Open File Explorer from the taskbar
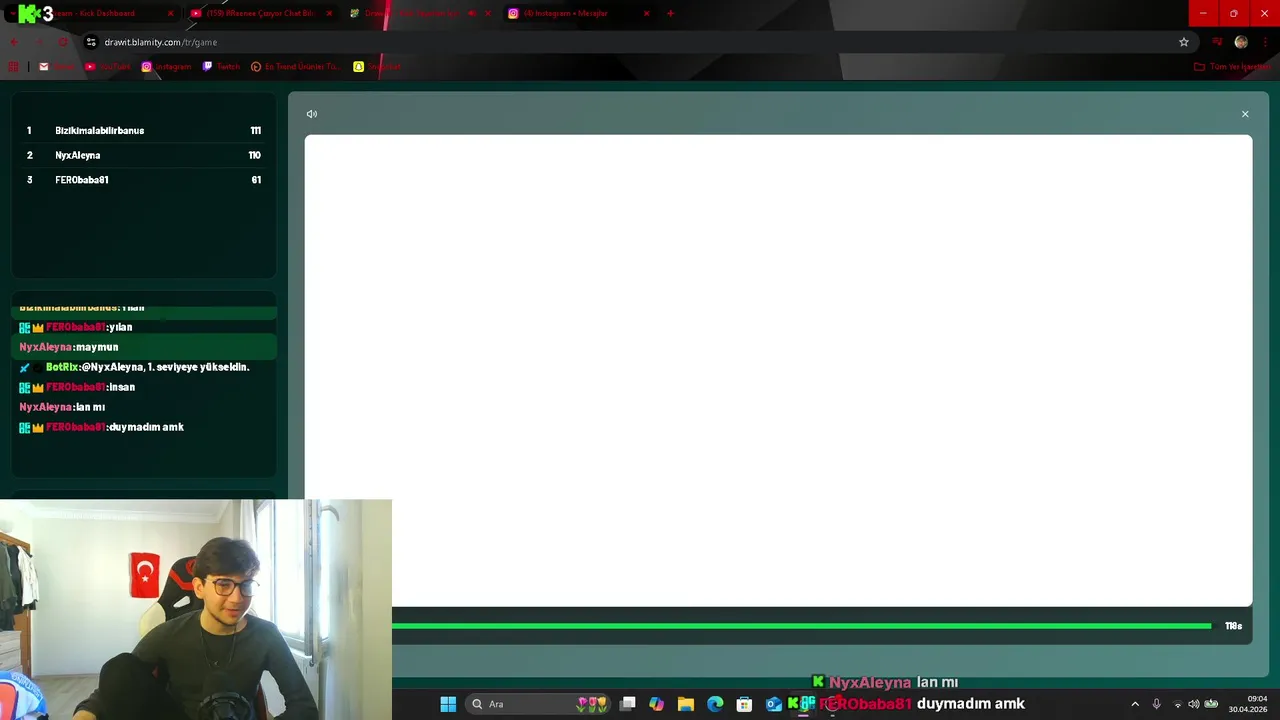This screenshot has width=1280, height=720. tap(685, 704)
